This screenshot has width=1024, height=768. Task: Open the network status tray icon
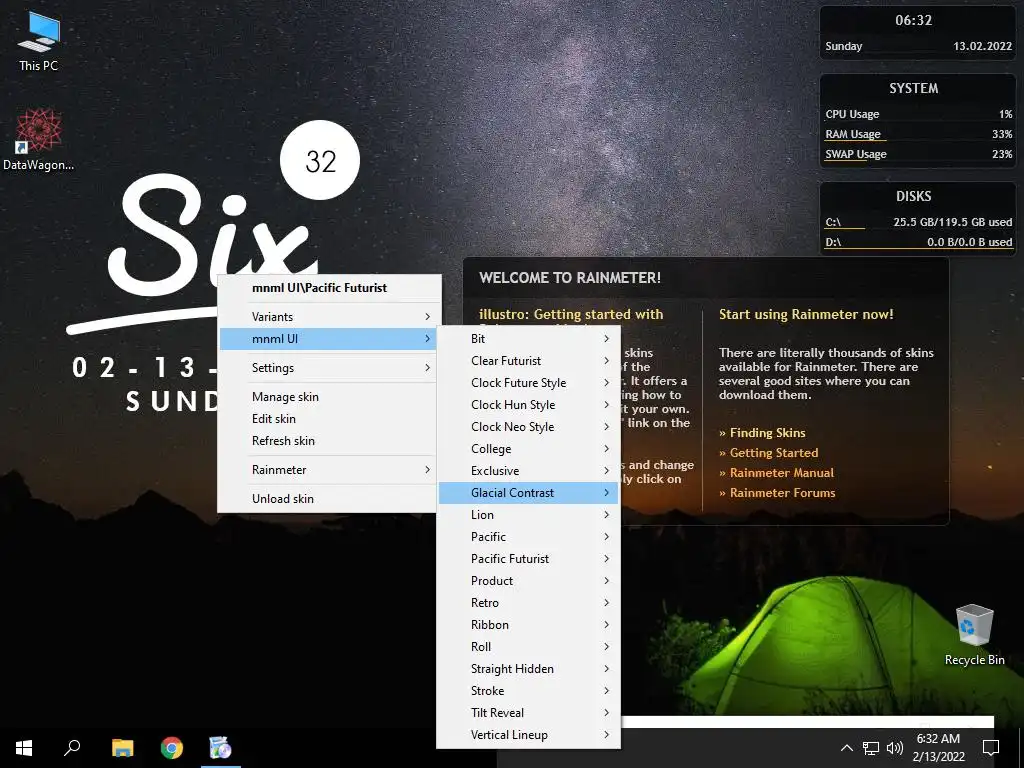click(x=871, y=748)
